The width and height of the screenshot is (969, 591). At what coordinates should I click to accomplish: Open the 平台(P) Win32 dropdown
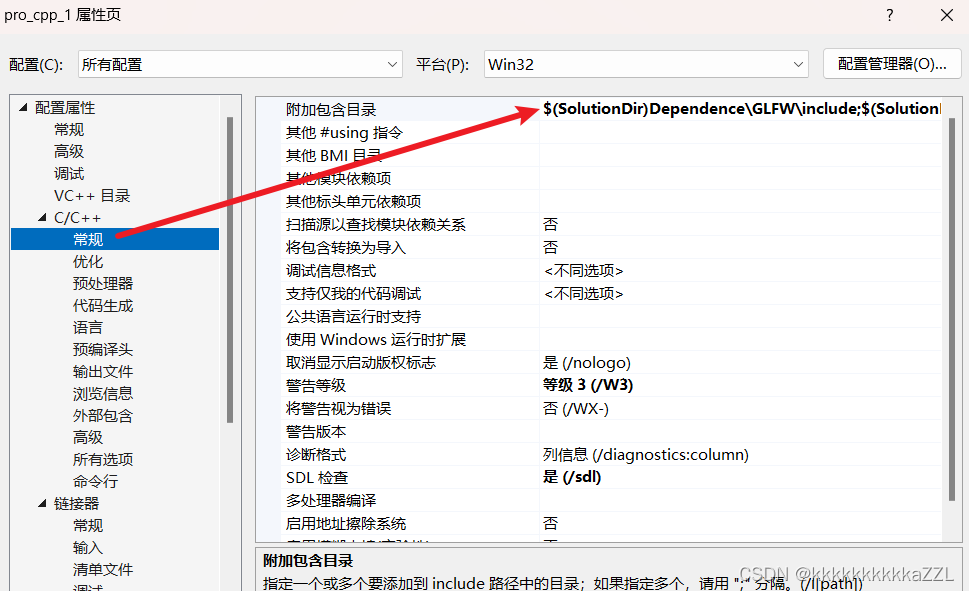[x=645, y=63]
